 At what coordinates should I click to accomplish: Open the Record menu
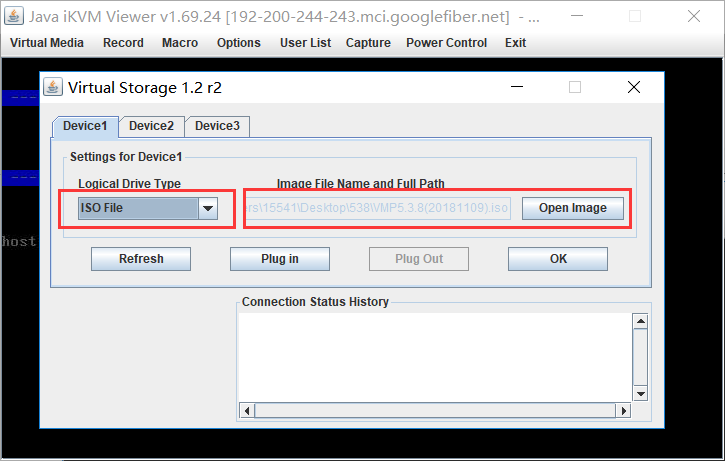pyautogui.click(x=123, y=43)
